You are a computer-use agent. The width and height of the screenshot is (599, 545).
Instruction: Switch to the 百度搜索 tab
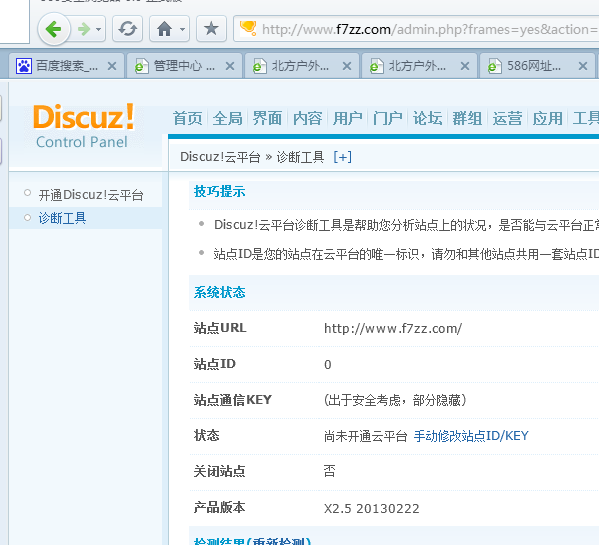tap(66, 66)
